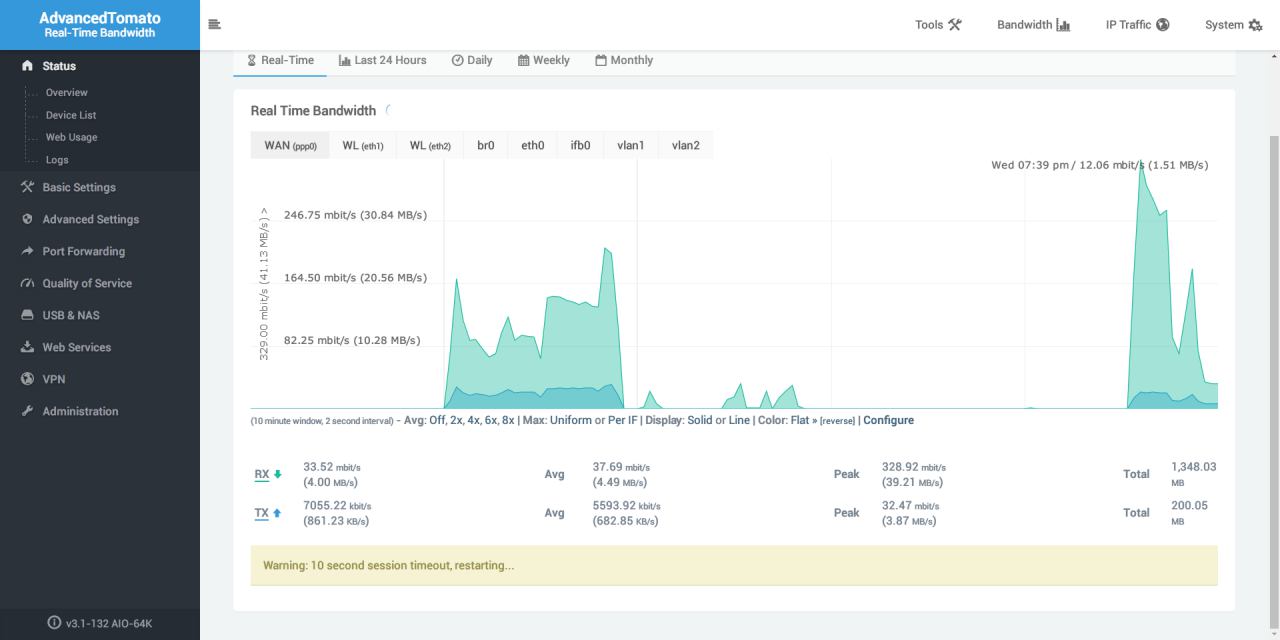Open the Configure link
Viewport: 1280px width, 640px height.
[x=888, y=420]
